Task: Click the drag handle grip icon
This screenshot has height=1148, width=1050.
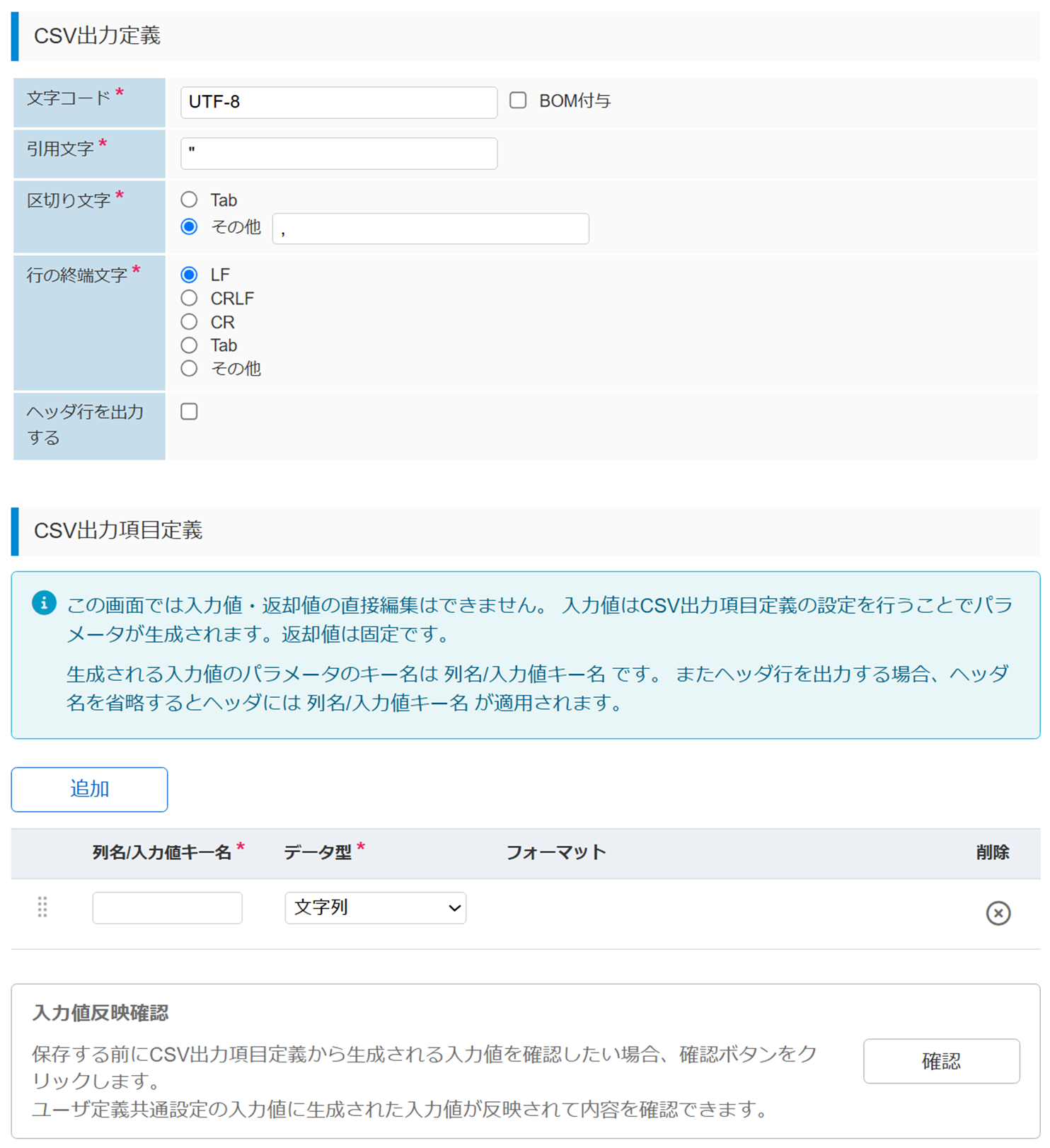Action: coord(42,907)
